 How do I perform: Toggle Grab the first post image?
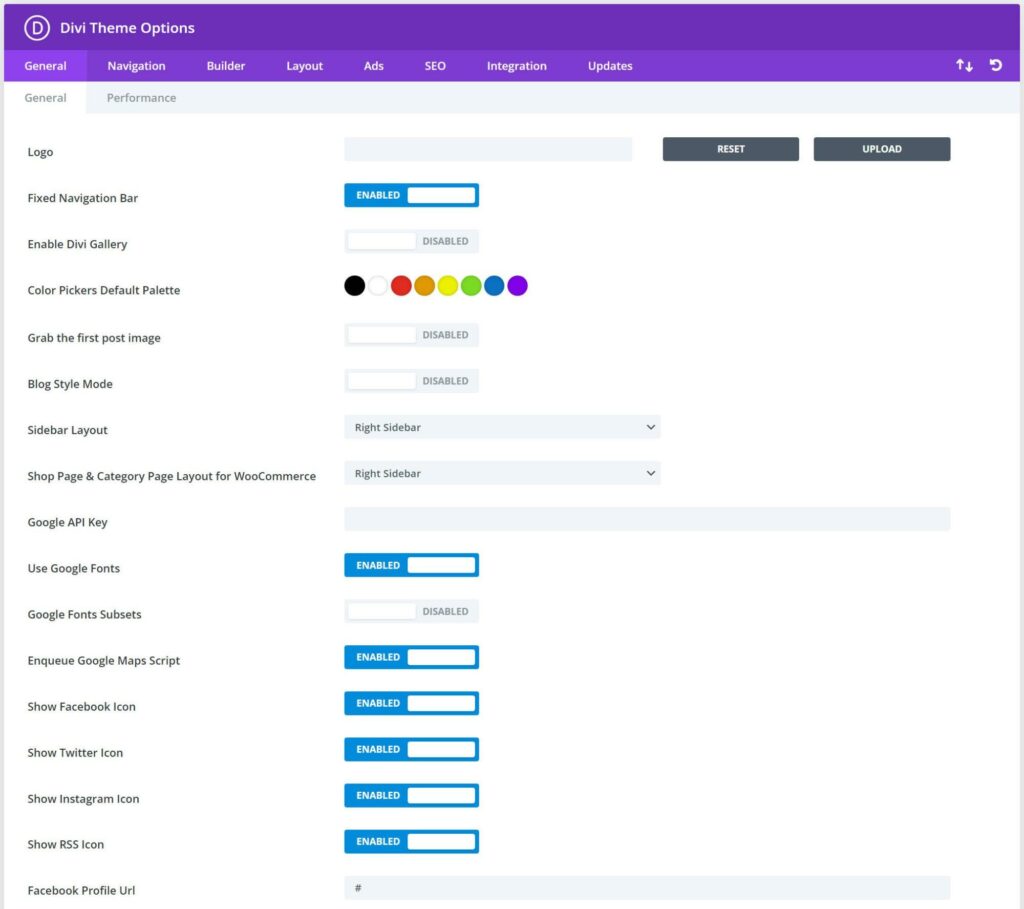pos(411,335)
